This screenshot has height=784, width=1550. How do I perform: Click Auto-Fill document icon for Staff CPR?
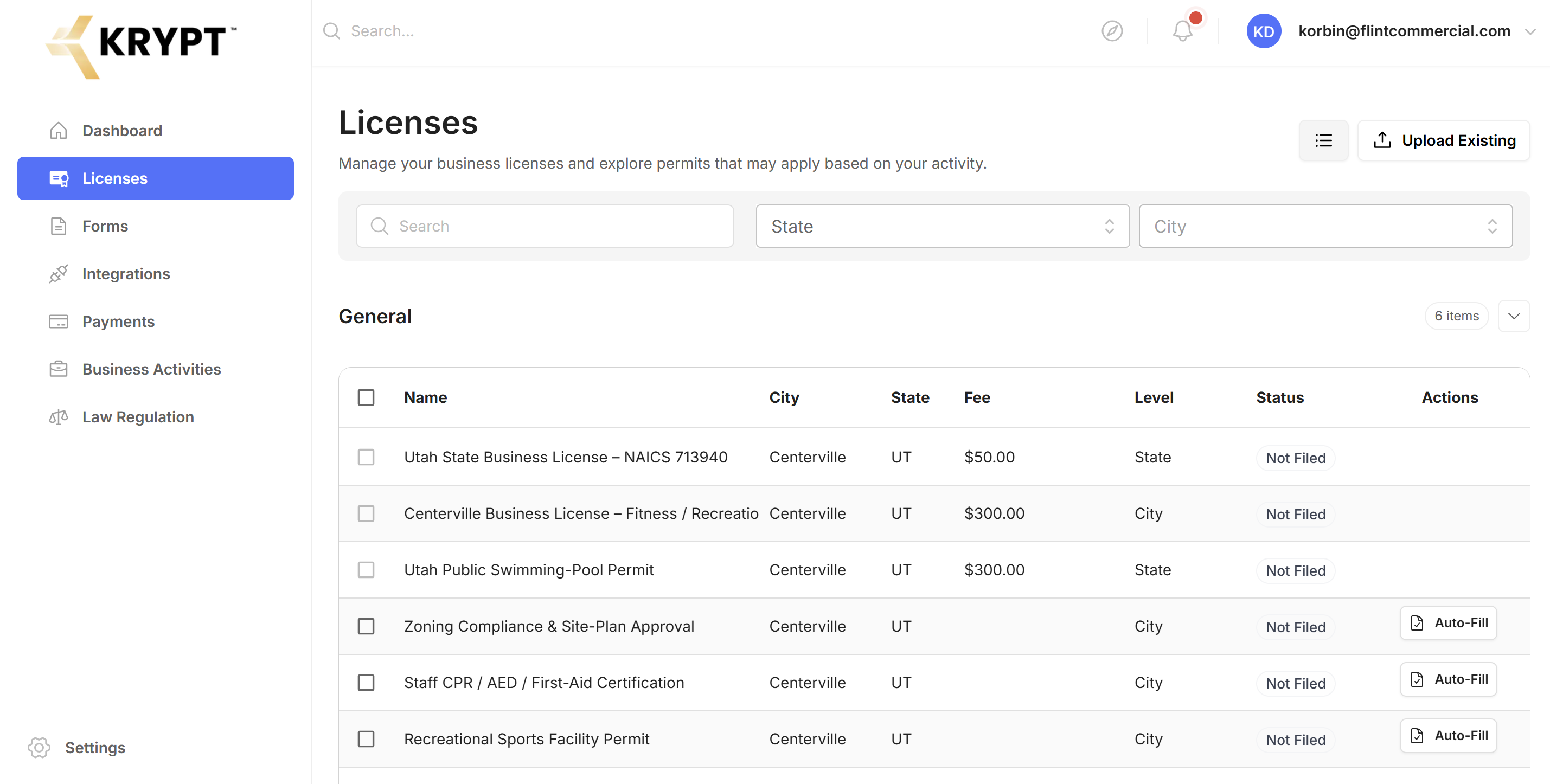[1417, 679]
